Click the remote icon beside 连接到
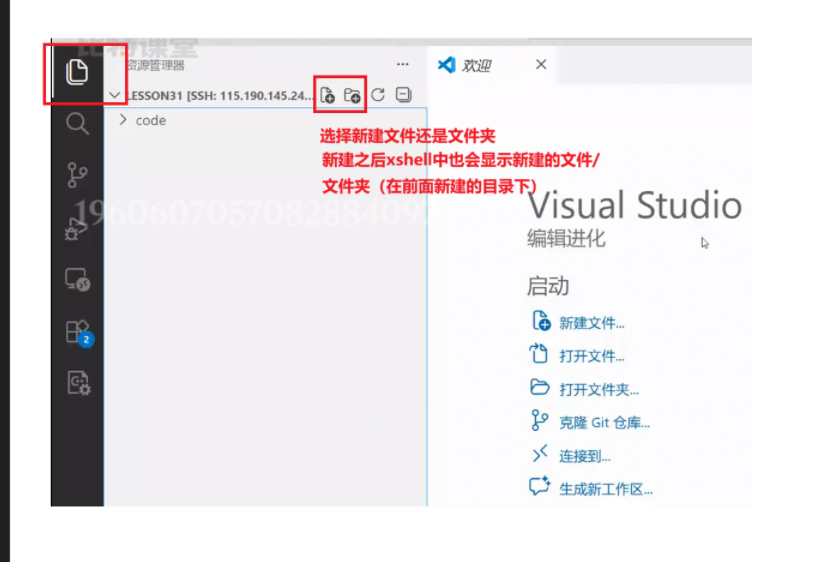The width and height of the screenshot is (827, 562). click(x=540, y=453)
